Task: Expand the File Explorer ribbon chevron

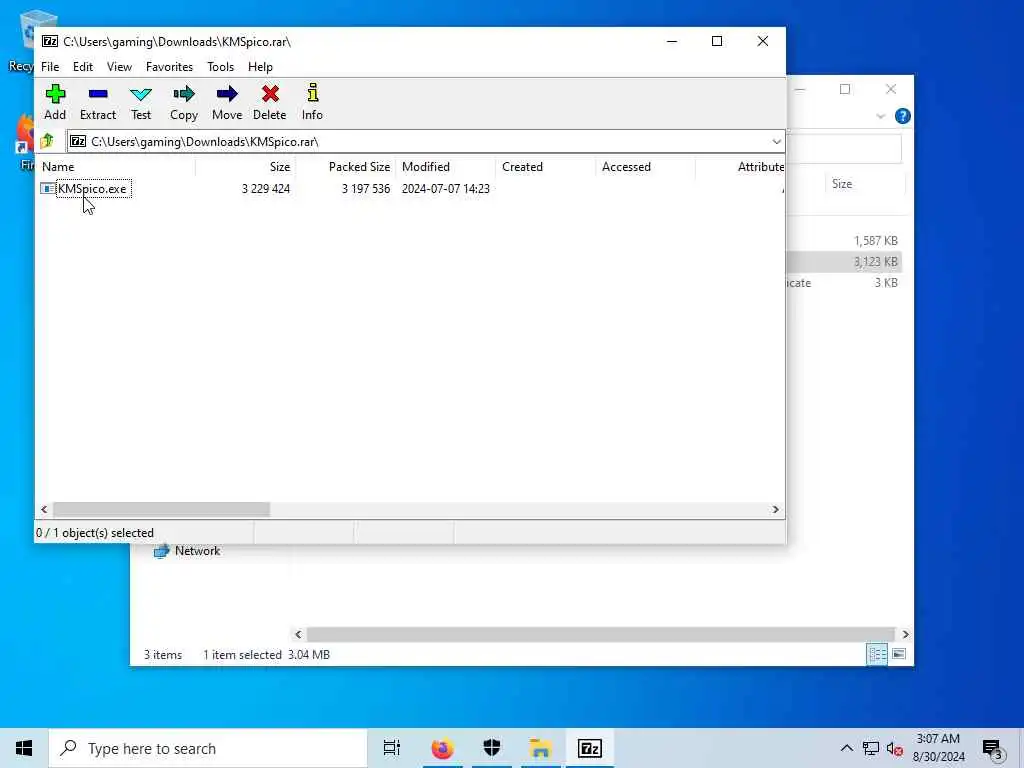Action: click(x=880, y=116)
